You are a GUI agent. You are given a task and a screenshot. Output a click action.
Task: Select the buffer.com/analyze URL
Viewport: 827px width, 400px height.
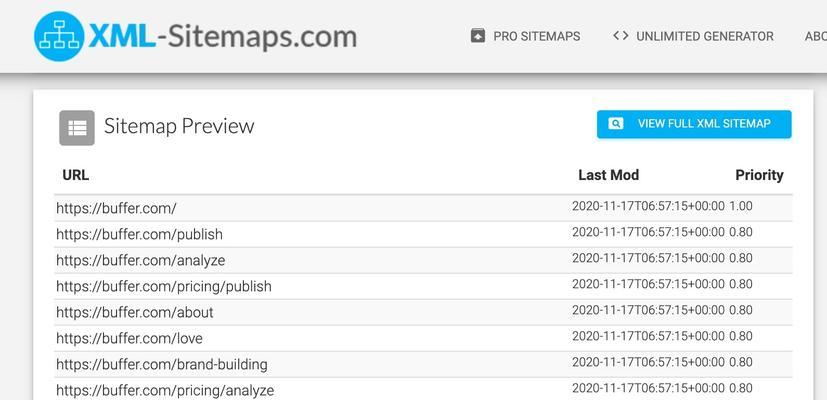click(141, 260)
